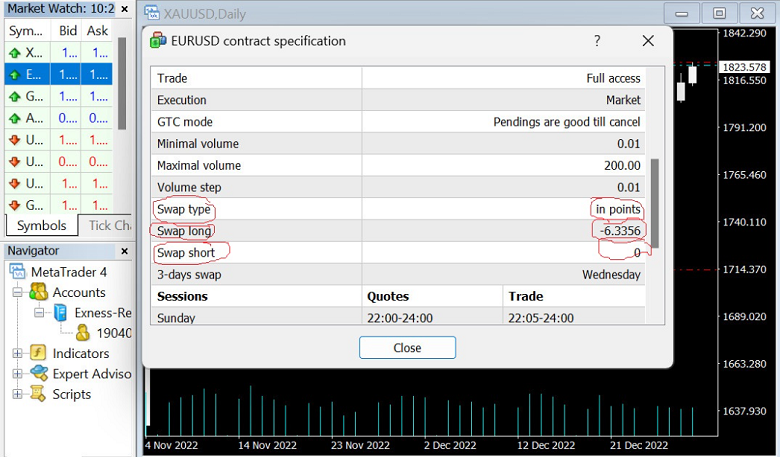
Task: Click the EURUSD contract specification dialog icon
Action: pos(159,41)
